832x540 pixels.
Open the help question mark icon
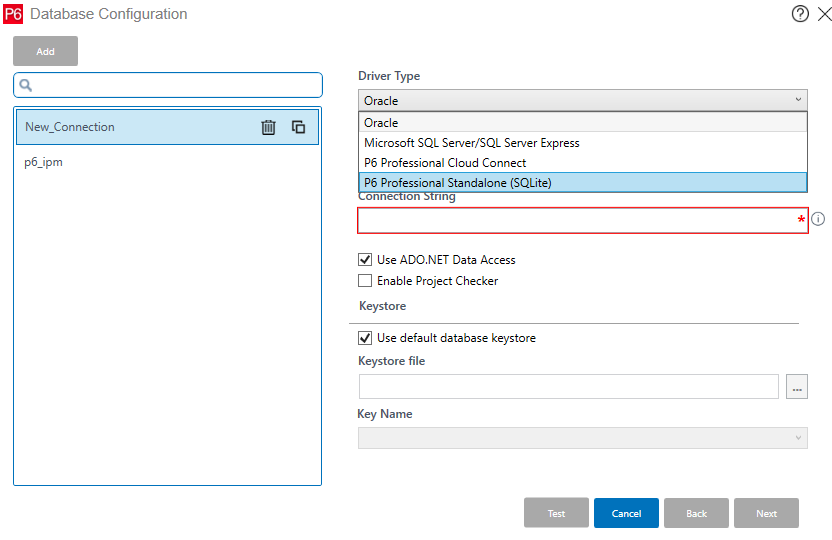799,14
